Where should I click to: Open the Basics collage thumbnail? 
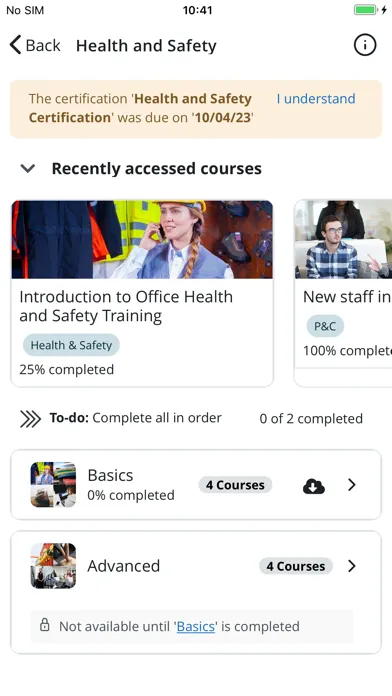[53, 485]
